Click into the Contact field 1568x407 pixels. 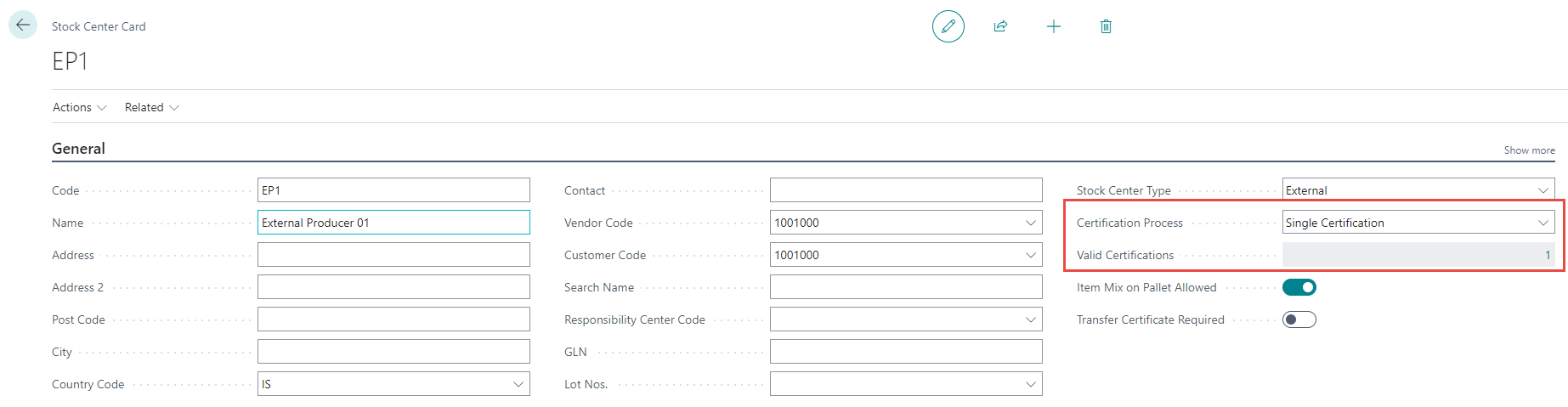tap(905, 190)
